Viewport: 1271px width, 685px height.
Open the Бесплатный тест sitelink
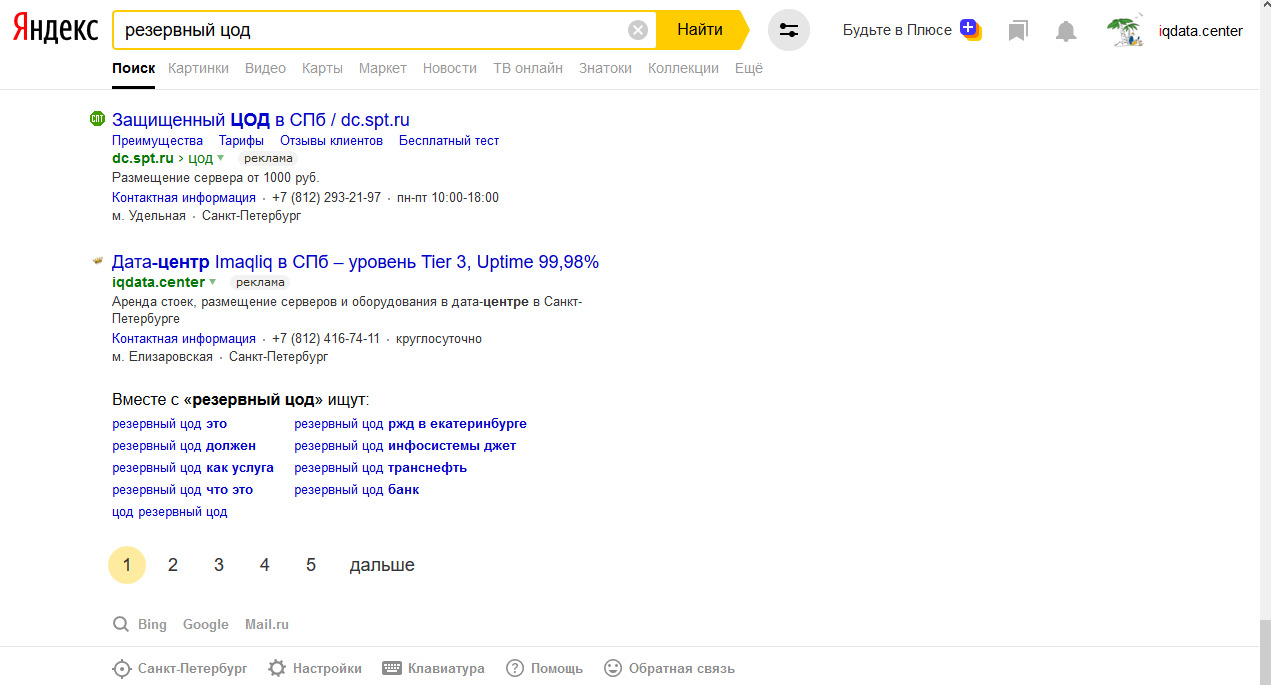(449, 141)
